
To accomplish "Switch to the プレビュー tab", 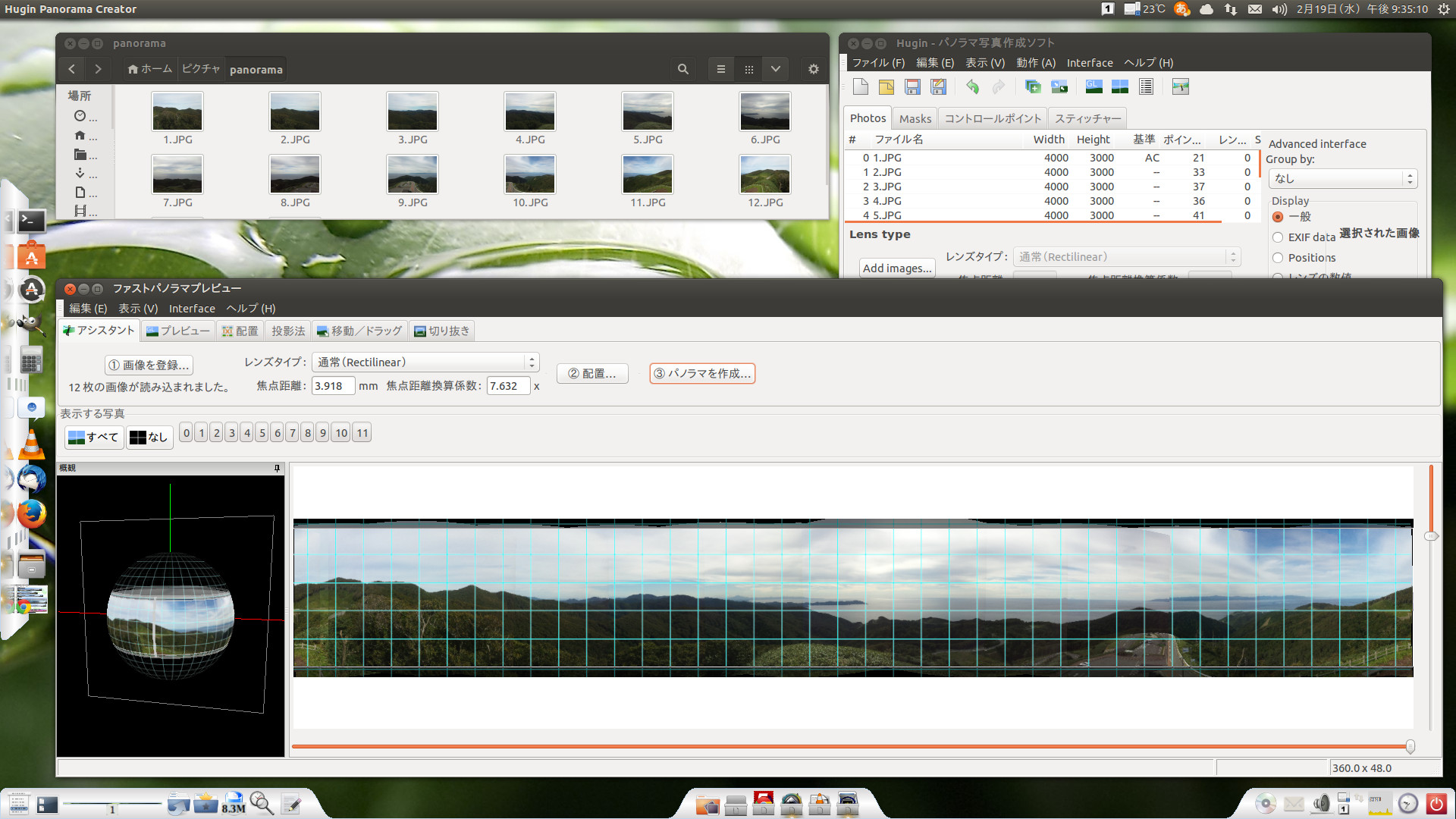I will pos(178,331).
